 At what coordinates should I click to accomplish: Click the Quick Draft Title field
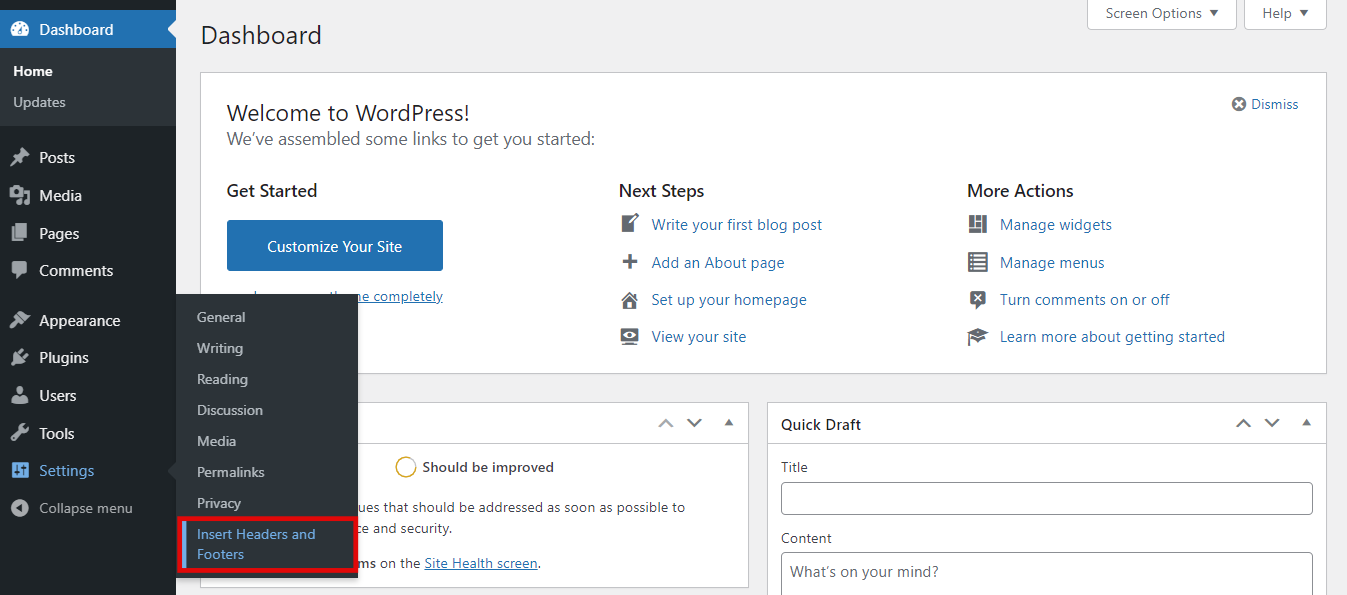click(1046, 498)
